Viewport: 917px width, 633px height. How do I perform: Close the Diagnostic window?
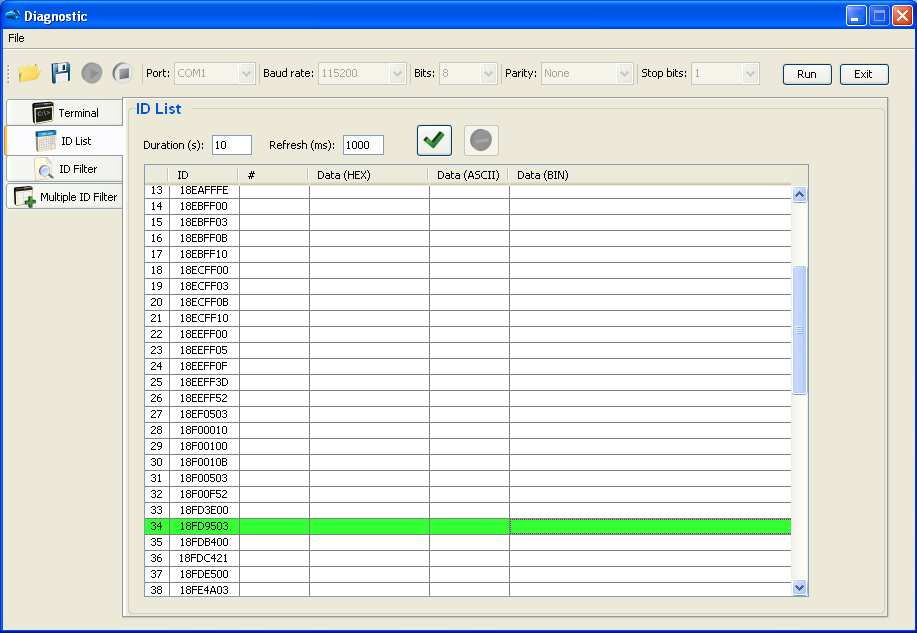pos(902,16)
